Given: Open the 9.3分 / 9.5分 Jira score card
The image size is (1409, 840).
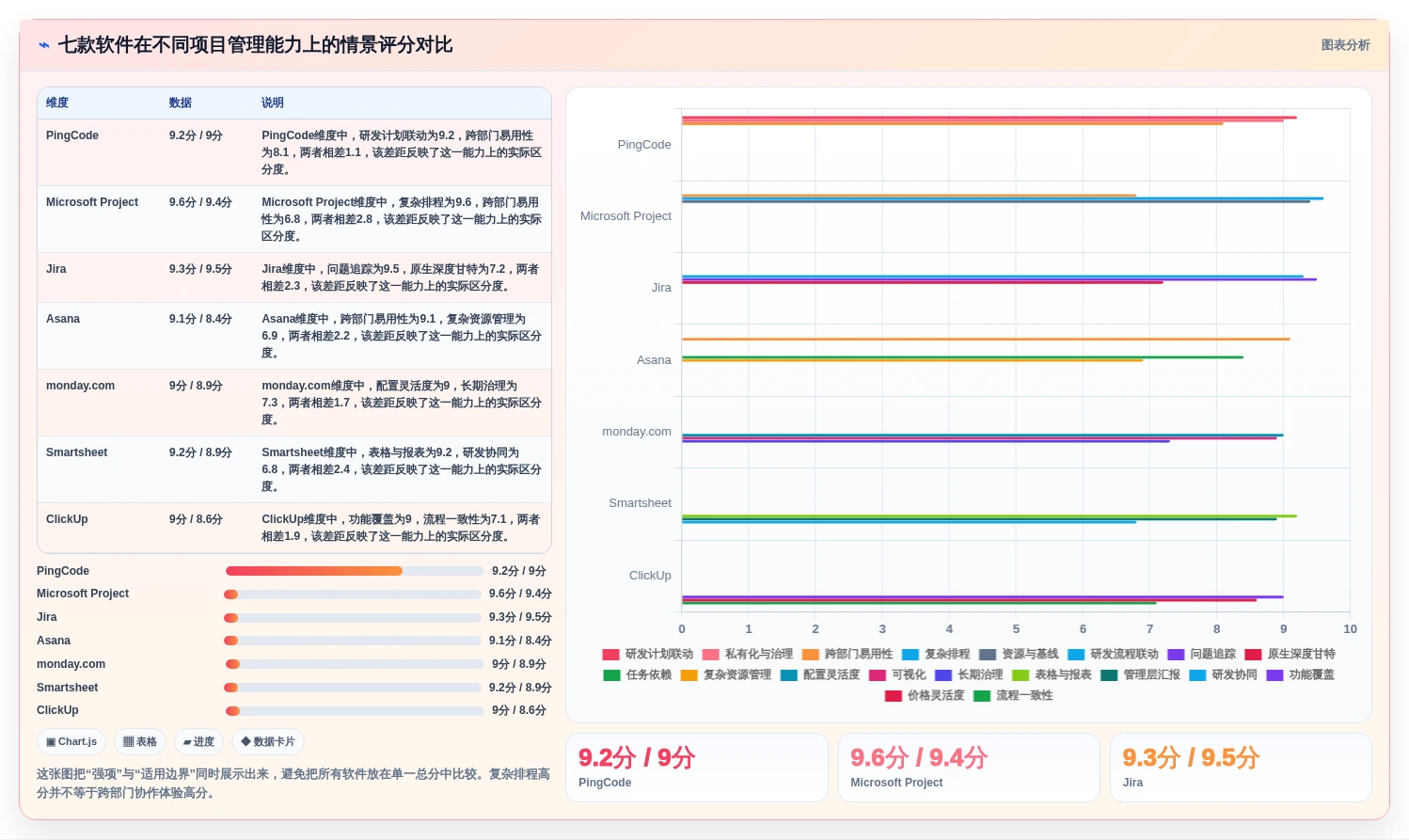Looking at the screenshot, I should coord(1241,768).
